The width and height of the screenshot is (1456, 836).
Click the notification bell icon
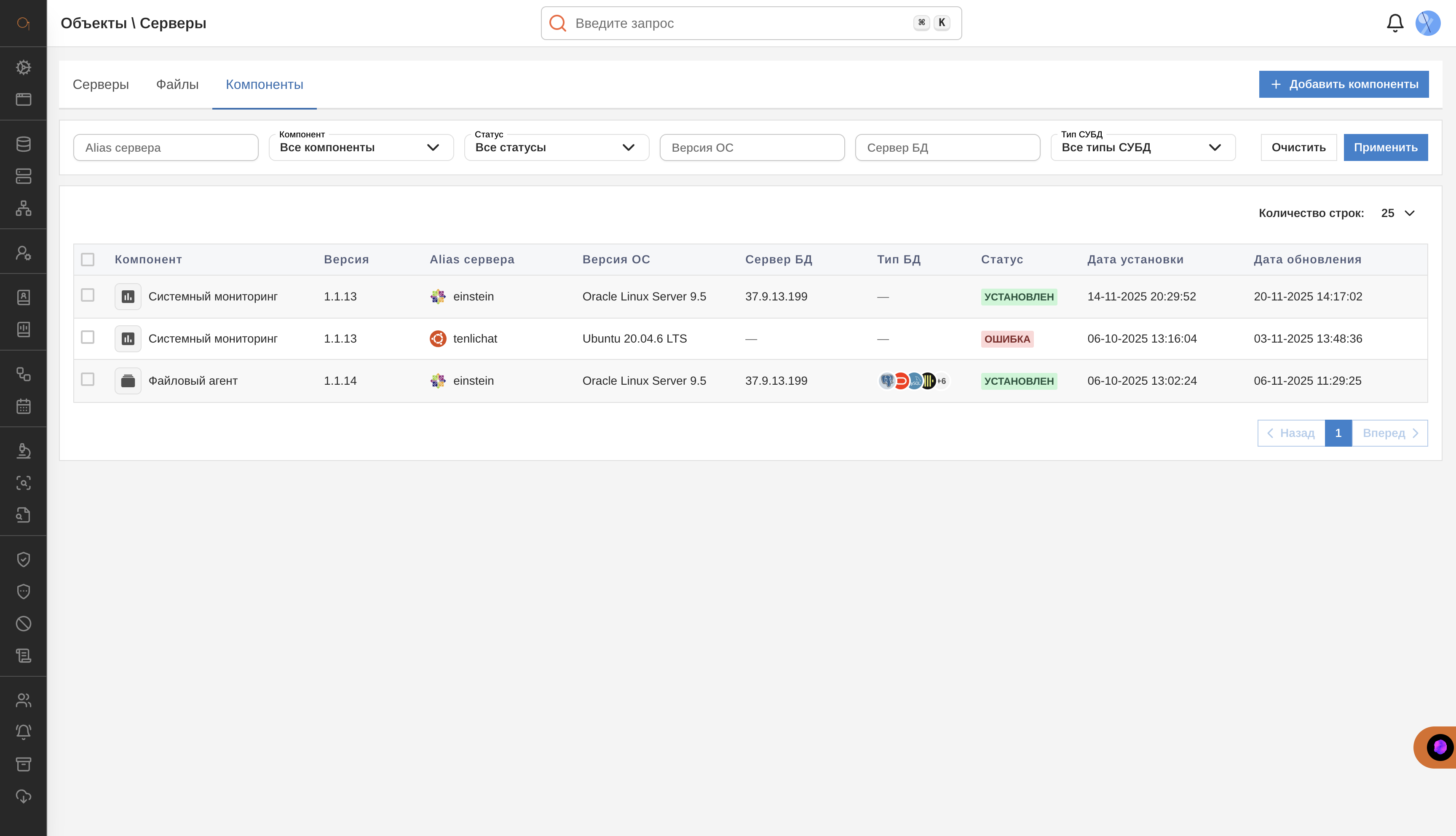click(x=1394, y=23)
